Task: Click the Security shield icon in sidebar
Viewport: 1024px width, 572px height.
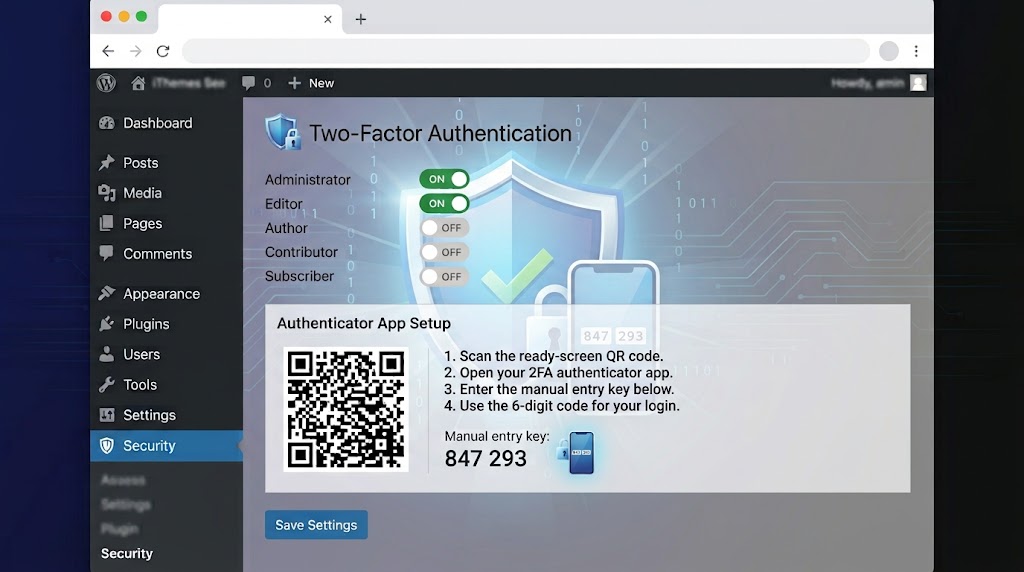Action: [106, 445]
